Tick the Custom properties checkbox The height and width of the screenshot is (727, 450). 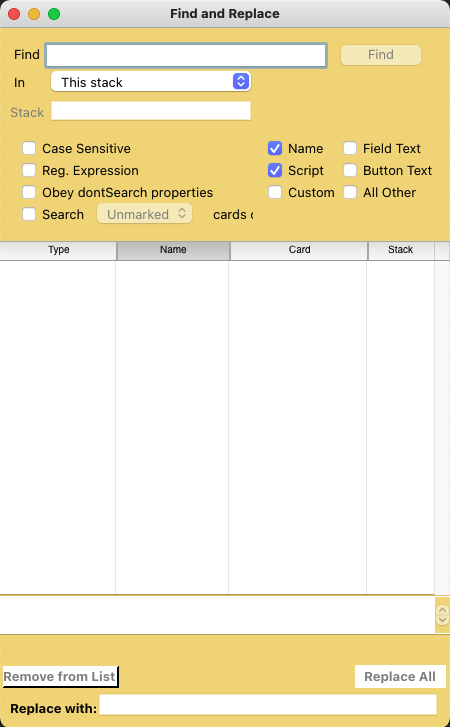coord(275,192)
